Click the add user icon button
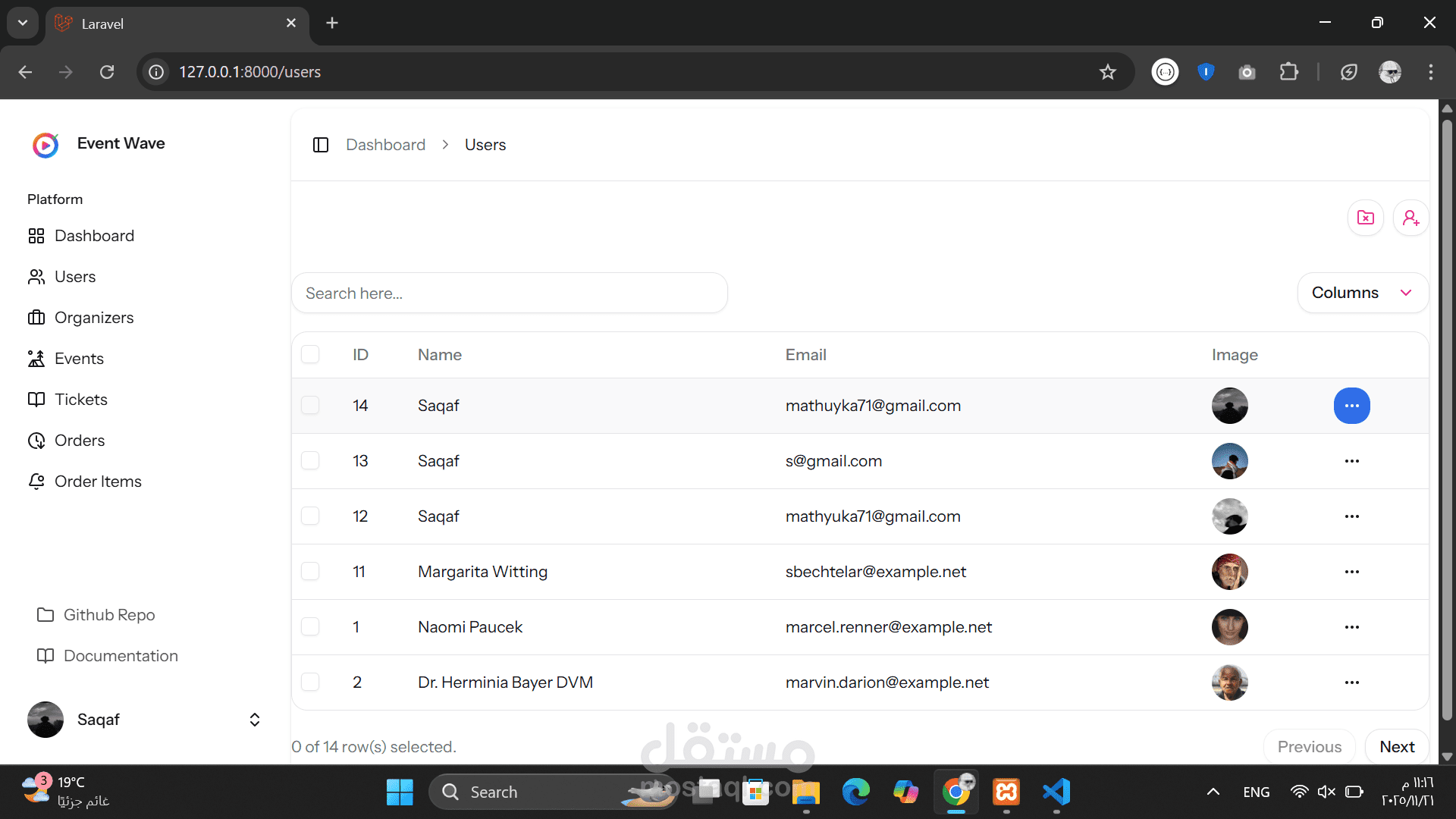The image size is (1456, 819). click(1410, 218)
